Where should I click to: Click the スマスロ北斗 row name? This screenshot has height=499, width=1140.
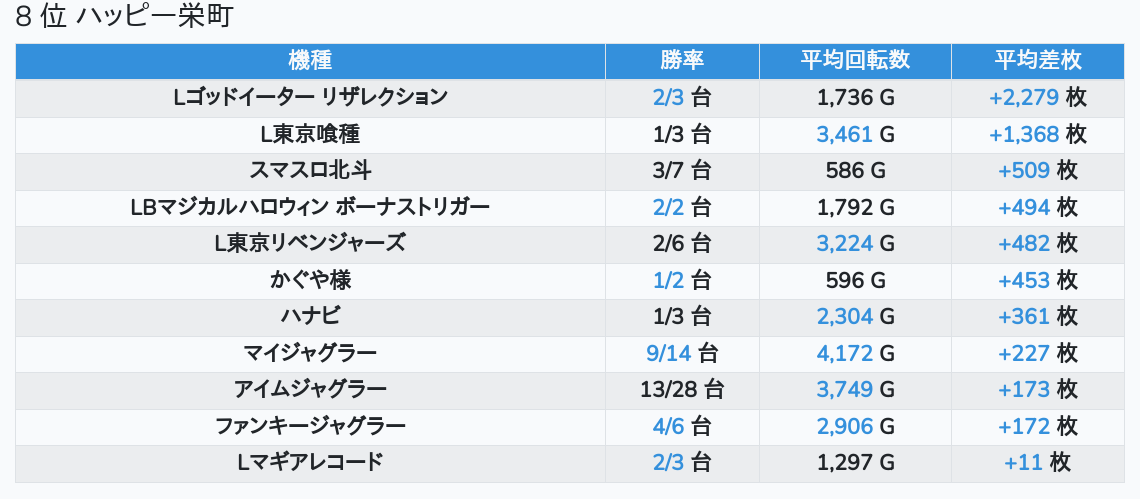click(x=310, y=170)
